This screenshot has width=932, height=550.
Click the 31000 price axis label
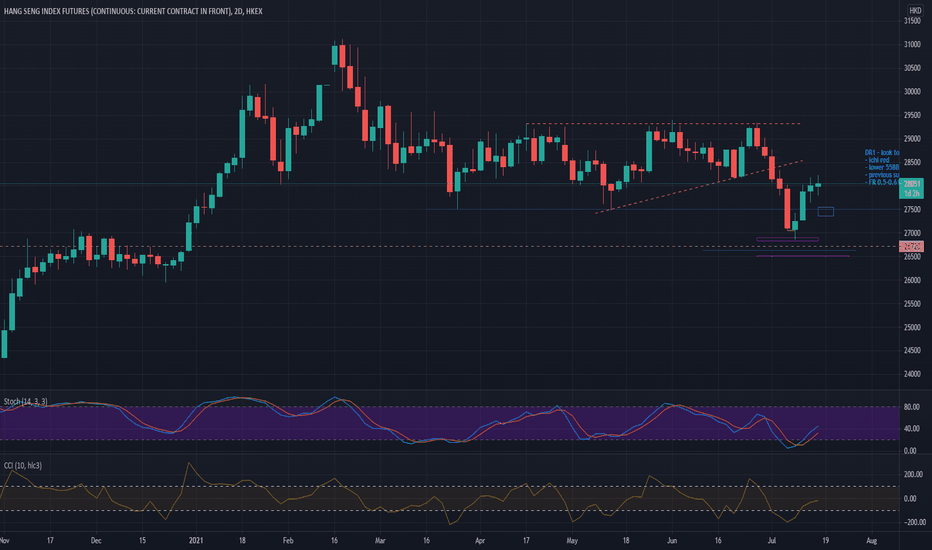point(912,45)
